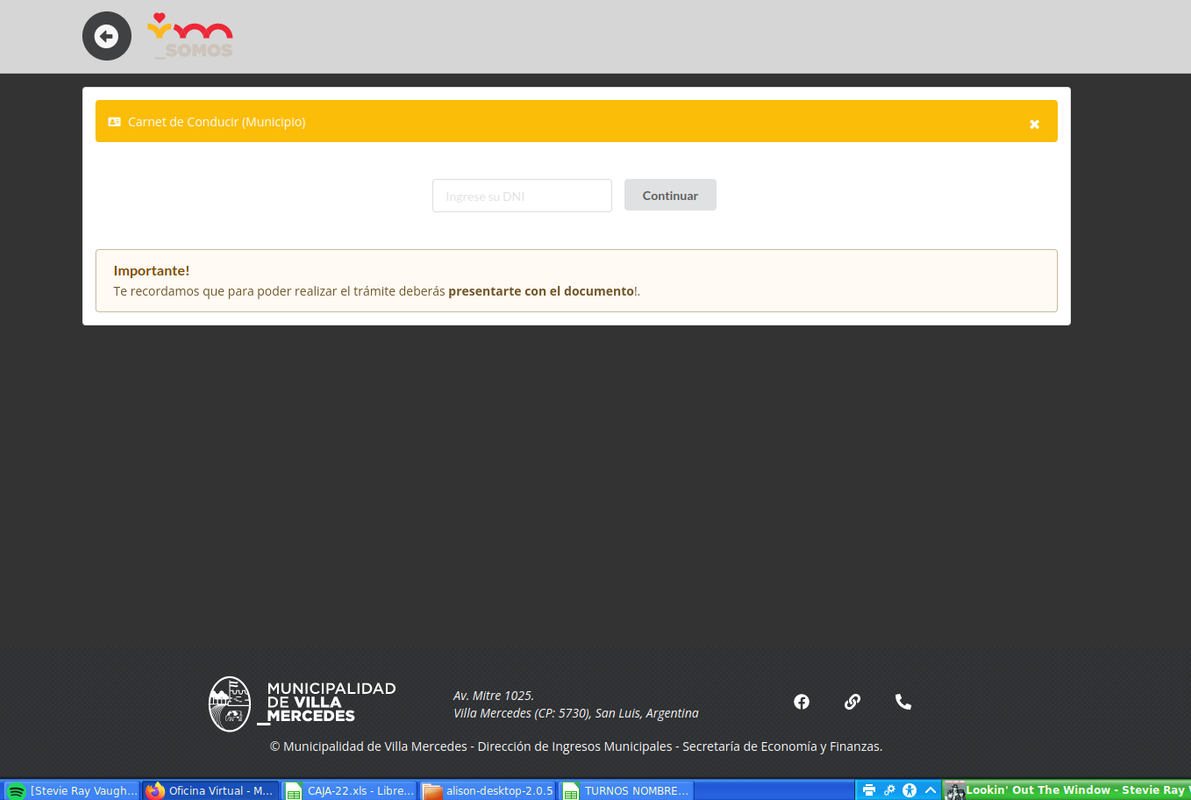1191x800 pixels.
Task: Click 'presentarte con el documento' bold text
Action: tap(541, 291)
